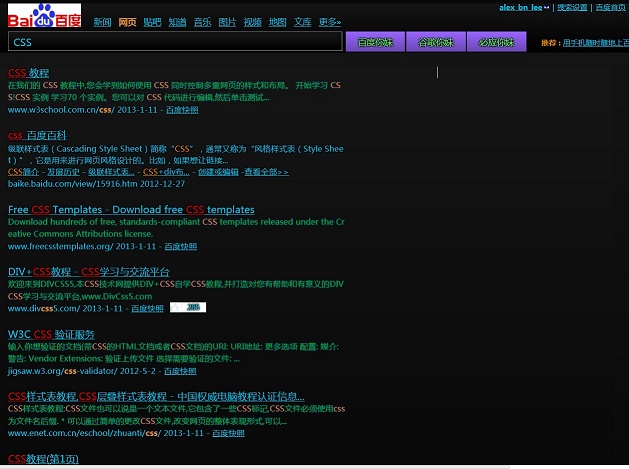Open the 用手机随时随地上百 recommendation link
Viewport: 629px width, 469px height.
pyautogui.click(x=596, y=43)
